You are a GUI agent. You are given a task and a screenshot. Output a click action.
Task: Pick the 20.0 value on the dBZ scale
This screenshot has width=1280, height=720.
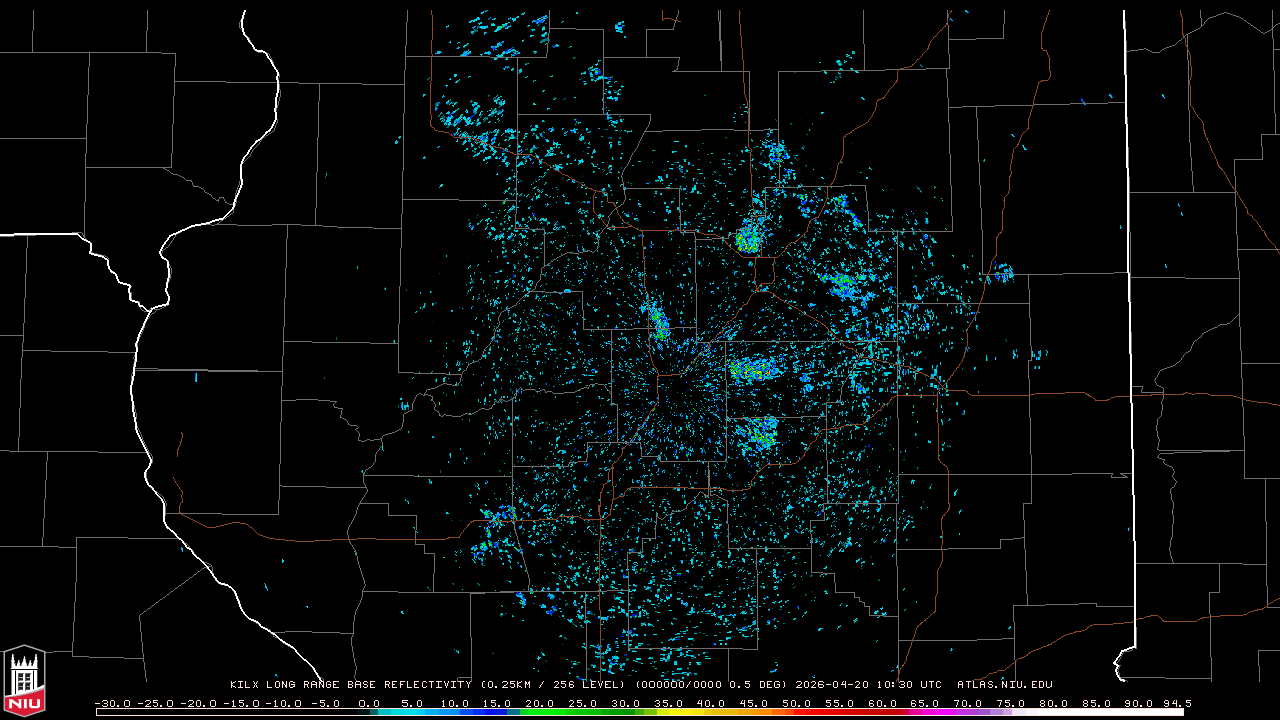pyautogui.click(x=540, y=703)
